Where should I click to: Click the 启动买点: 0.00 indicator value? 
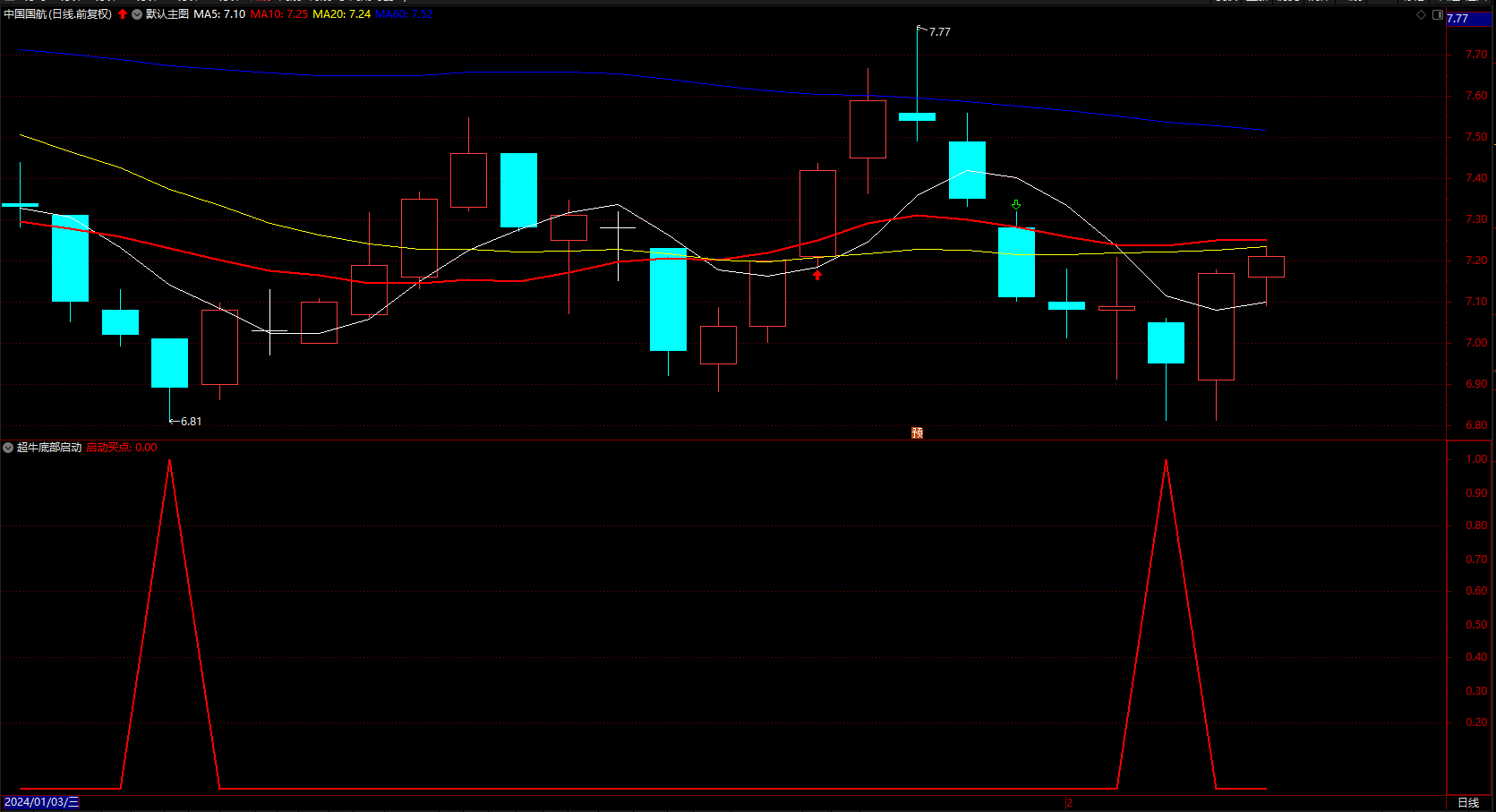(122, 448)
